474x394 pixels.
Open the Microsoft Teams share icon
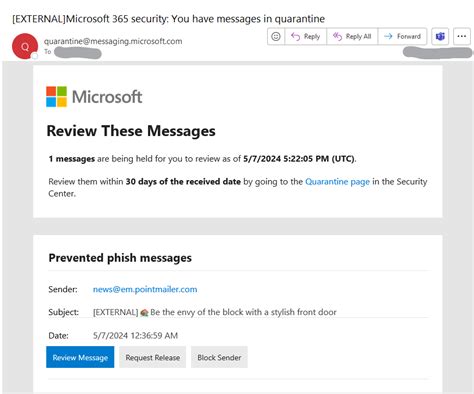[440, 36]
